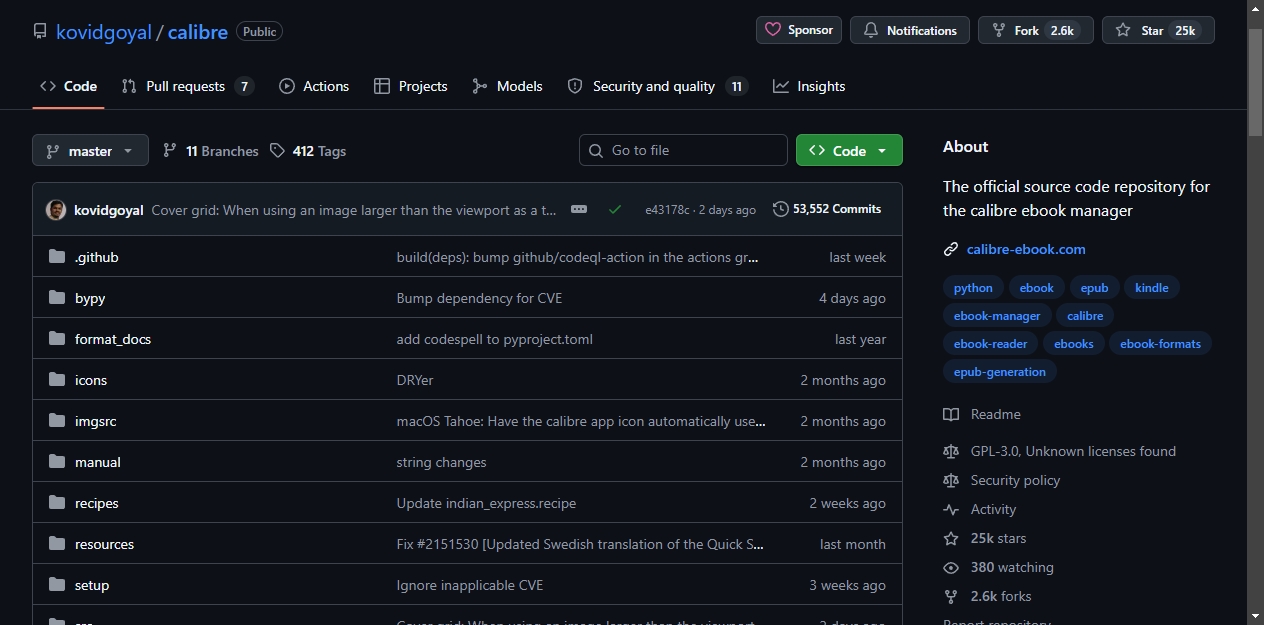This screenshot has width=1264, height=625.
Task: Open the .github folder
Action: [x=97, y=257]
